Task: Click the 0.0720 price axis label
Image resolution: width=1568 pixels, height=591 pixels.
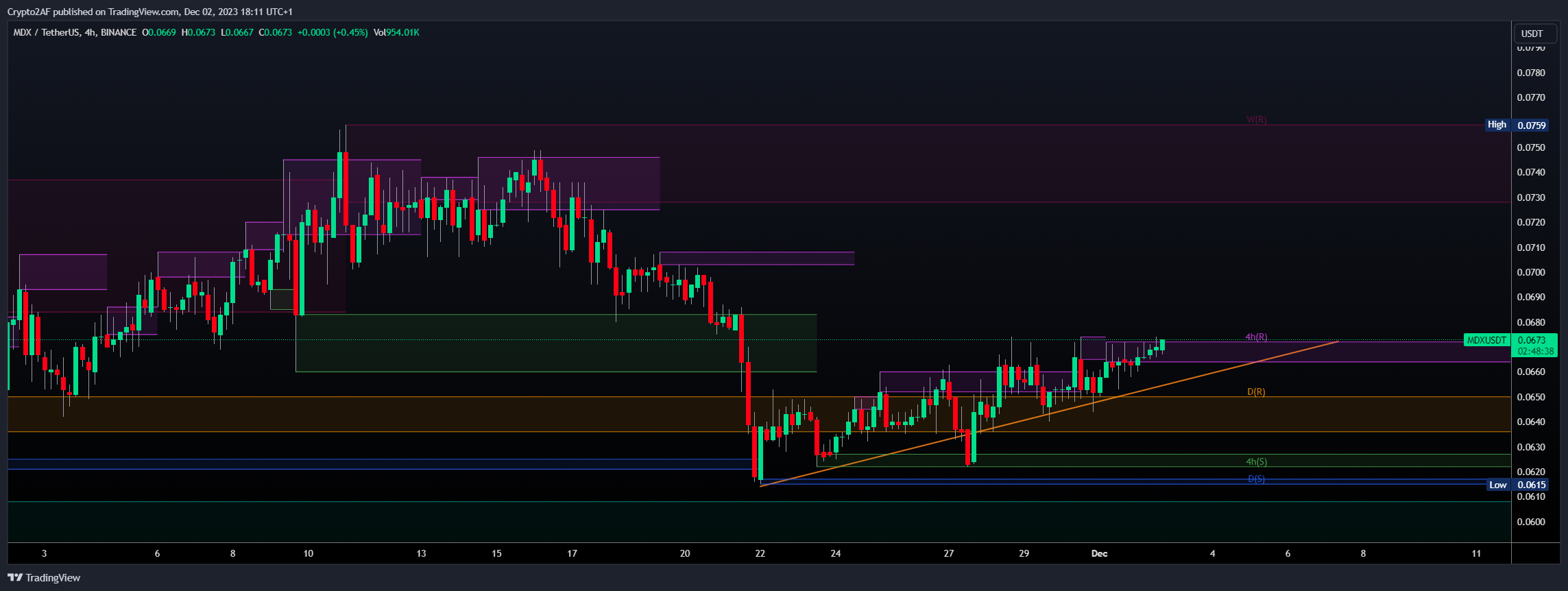Action: coord(1531,222)
